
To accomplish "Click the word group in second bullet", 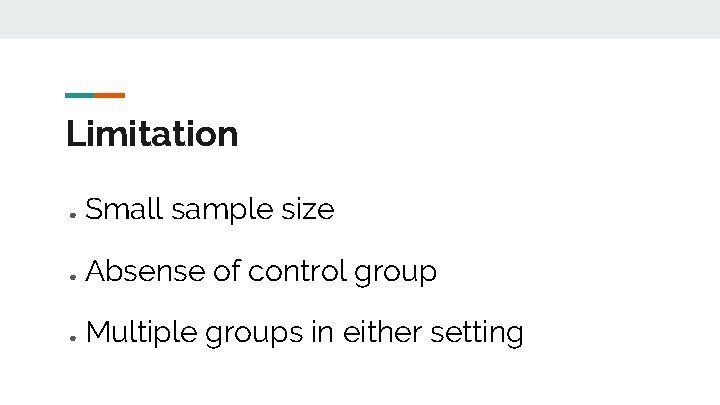I will coord(395,273).
